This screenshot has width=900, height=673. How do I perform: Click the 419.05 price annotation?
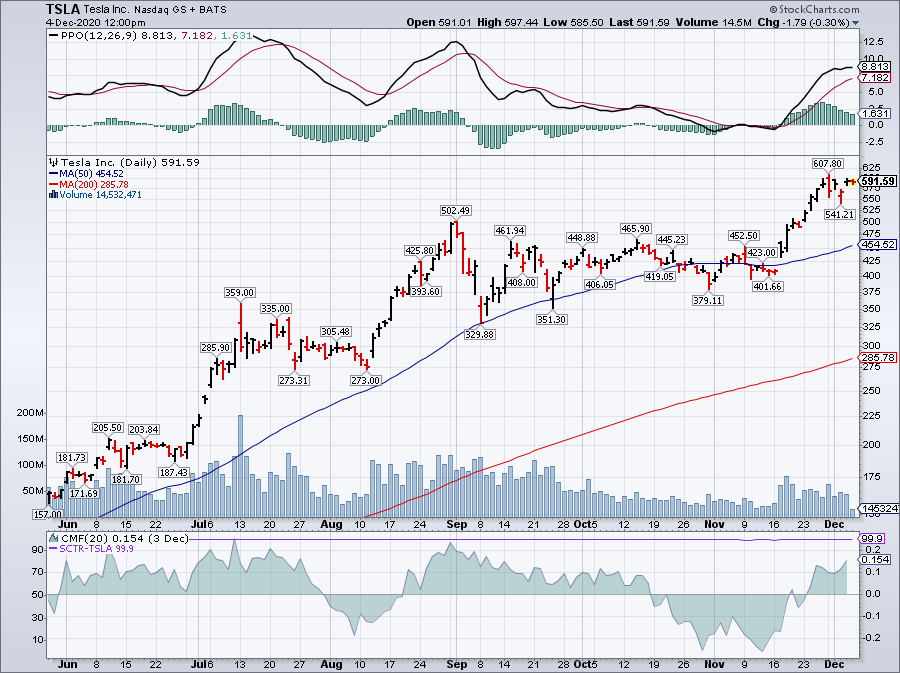tap(660, 276)
